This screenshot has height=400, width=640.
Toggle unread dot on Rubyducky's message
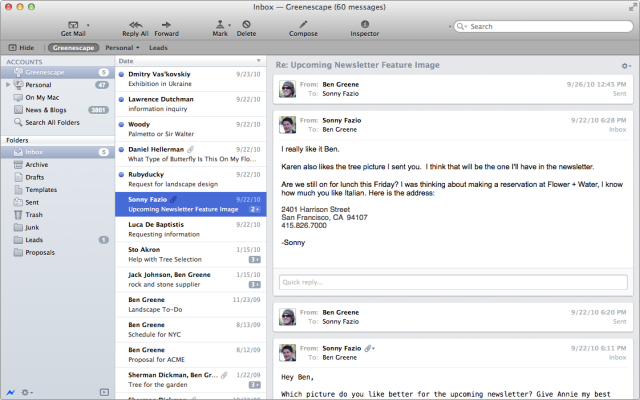click(121, 175)
